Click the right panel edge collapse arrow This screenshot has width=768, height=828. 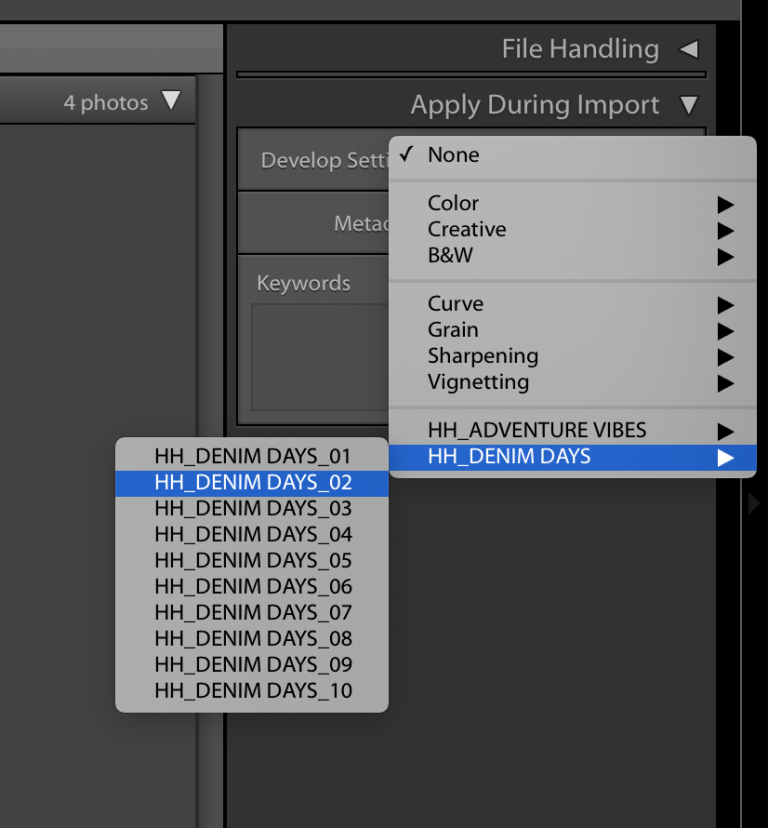click(x=755, y=504)
